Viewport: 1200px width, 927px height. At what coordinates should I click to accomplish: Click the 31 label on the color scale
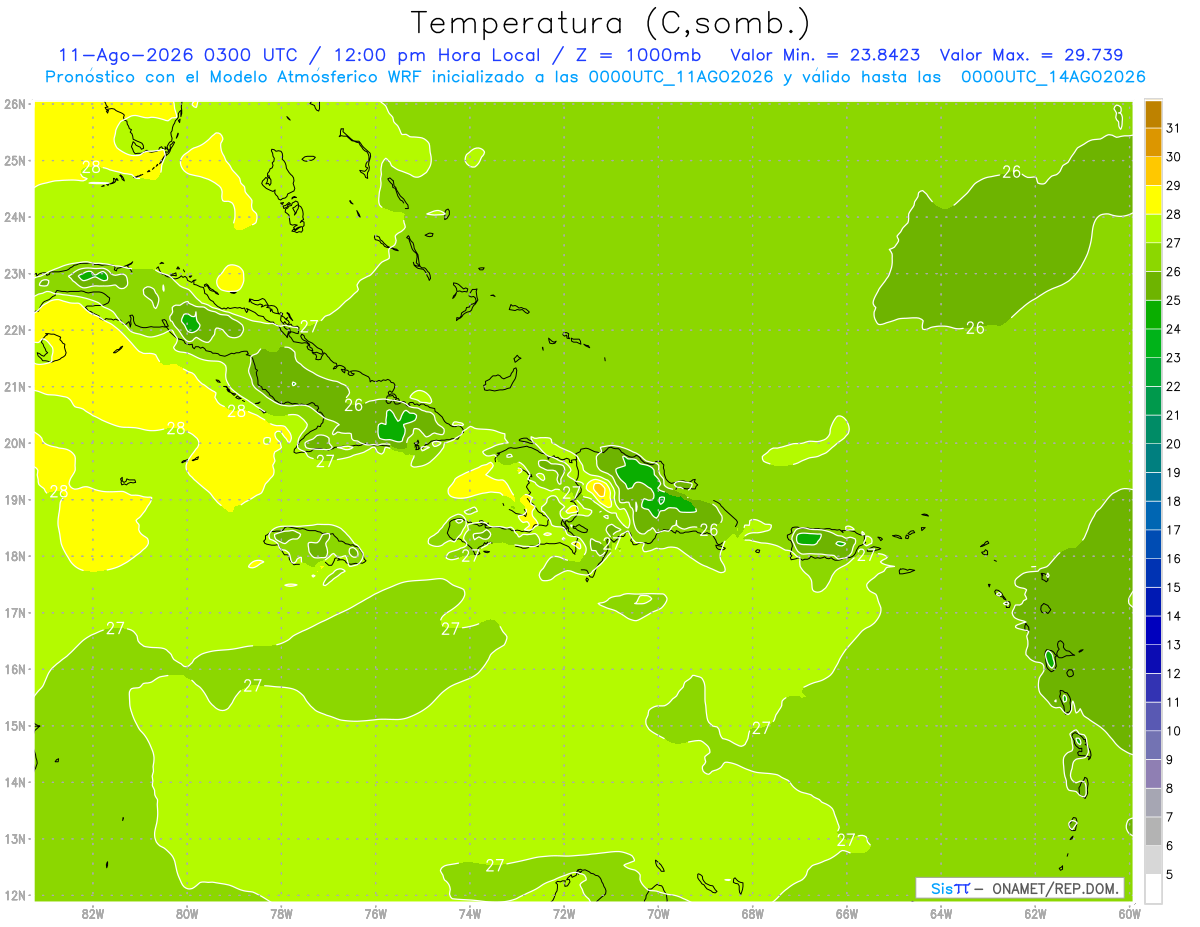click(1173, 128)
